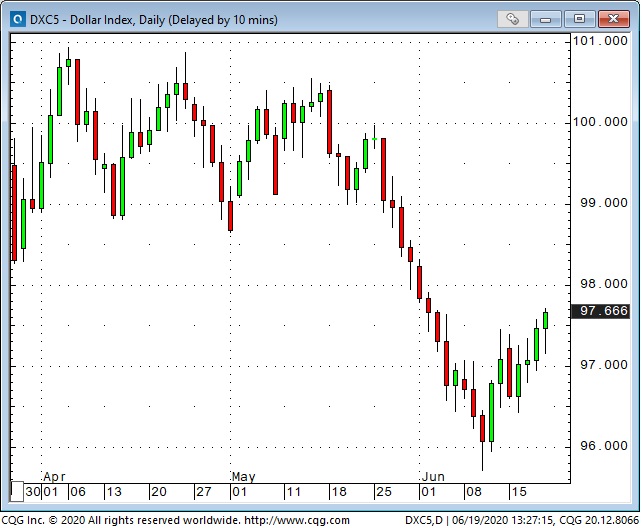Click the 06 date label in April
642x528 pixels.
(78, 492)
